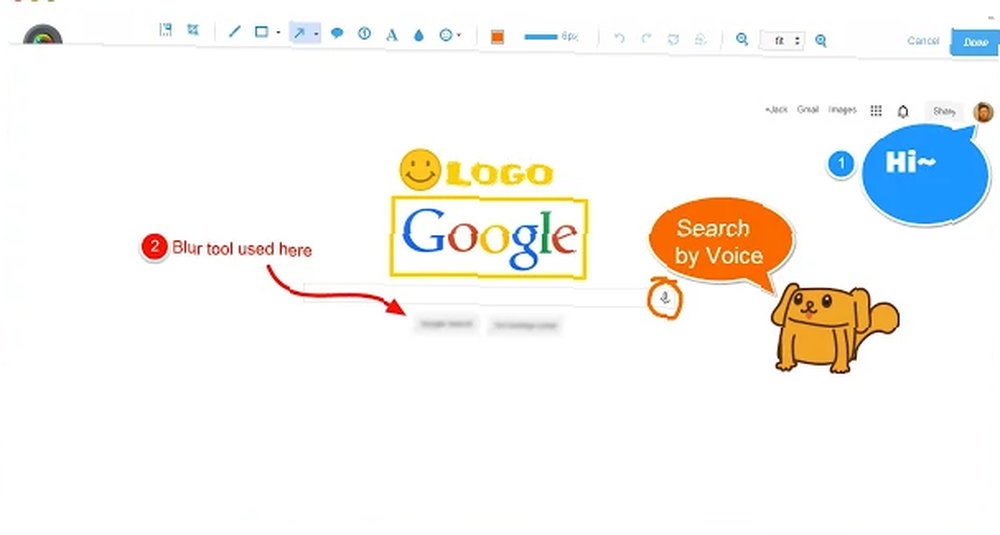The height and width of the screenshot is (535, 1000).
Task: Select the text tool
Action: [392, 35]
